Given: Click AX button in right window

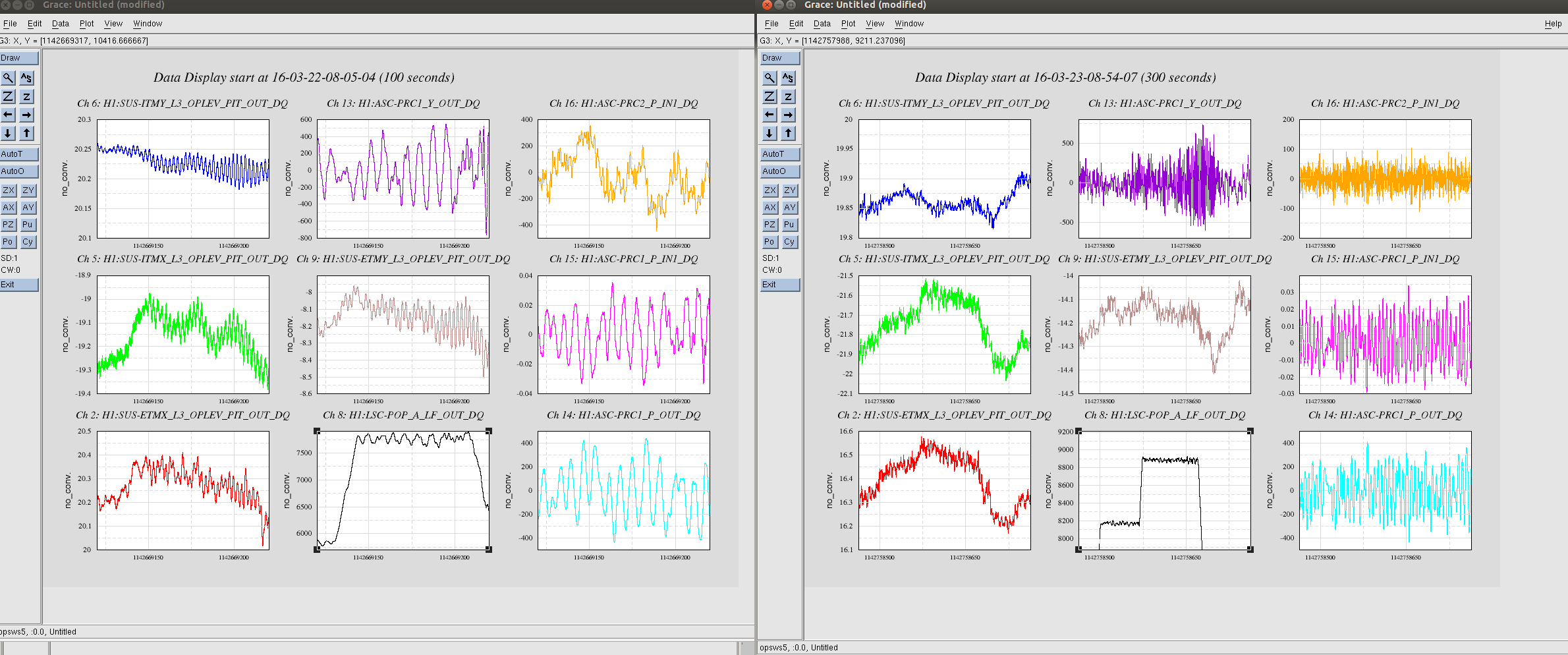Looking at the screenshot, I should (x=770, y=208).
